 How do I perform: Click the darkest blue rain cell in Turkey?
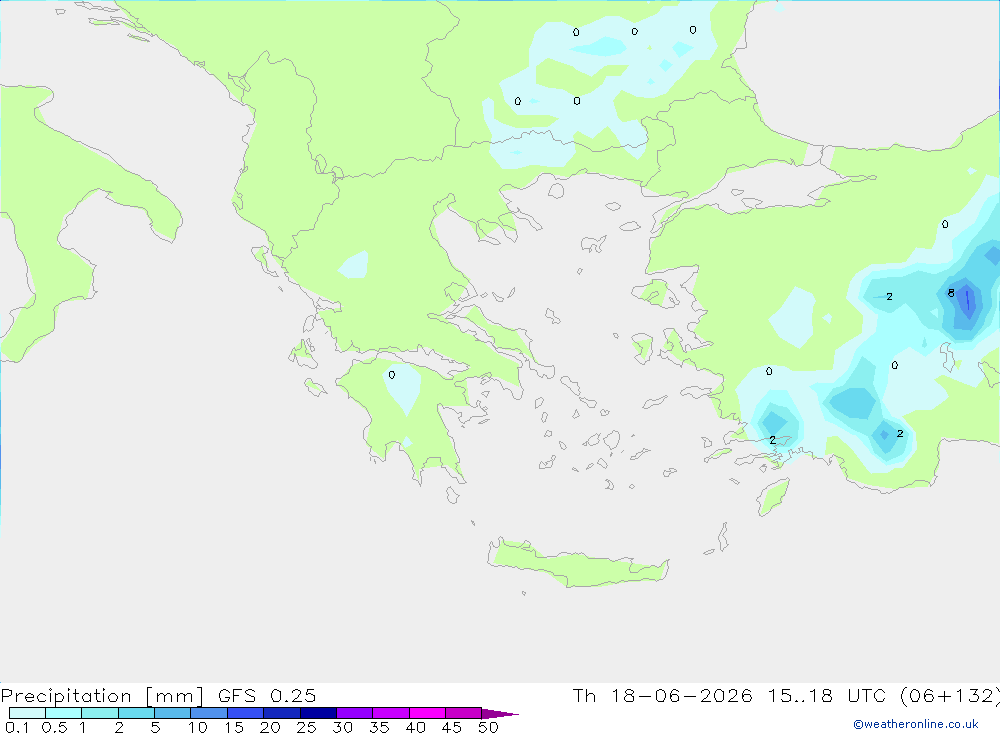(x=968, y=300)
